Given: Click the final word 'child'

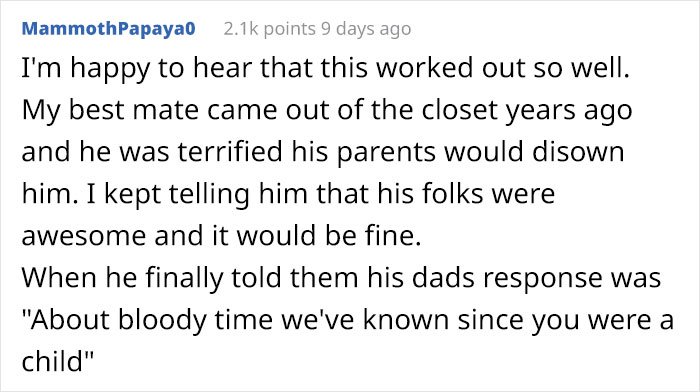Looking at the screenshot, I should (x=52, y=362).
